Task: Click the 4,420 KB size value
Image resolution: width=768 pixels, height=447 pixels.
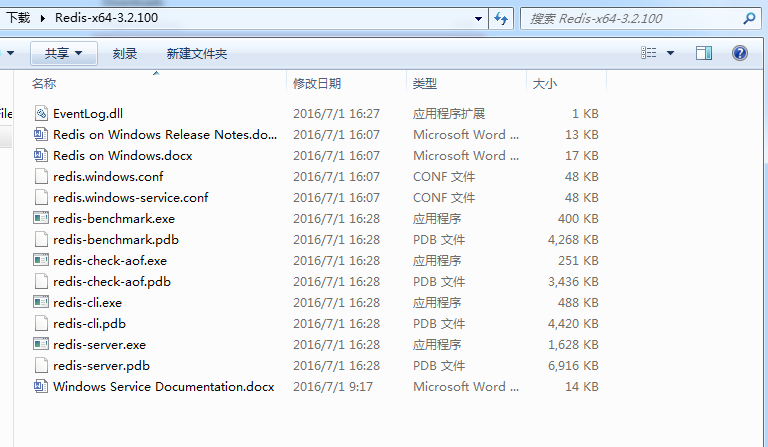Action: pos(573,324)
